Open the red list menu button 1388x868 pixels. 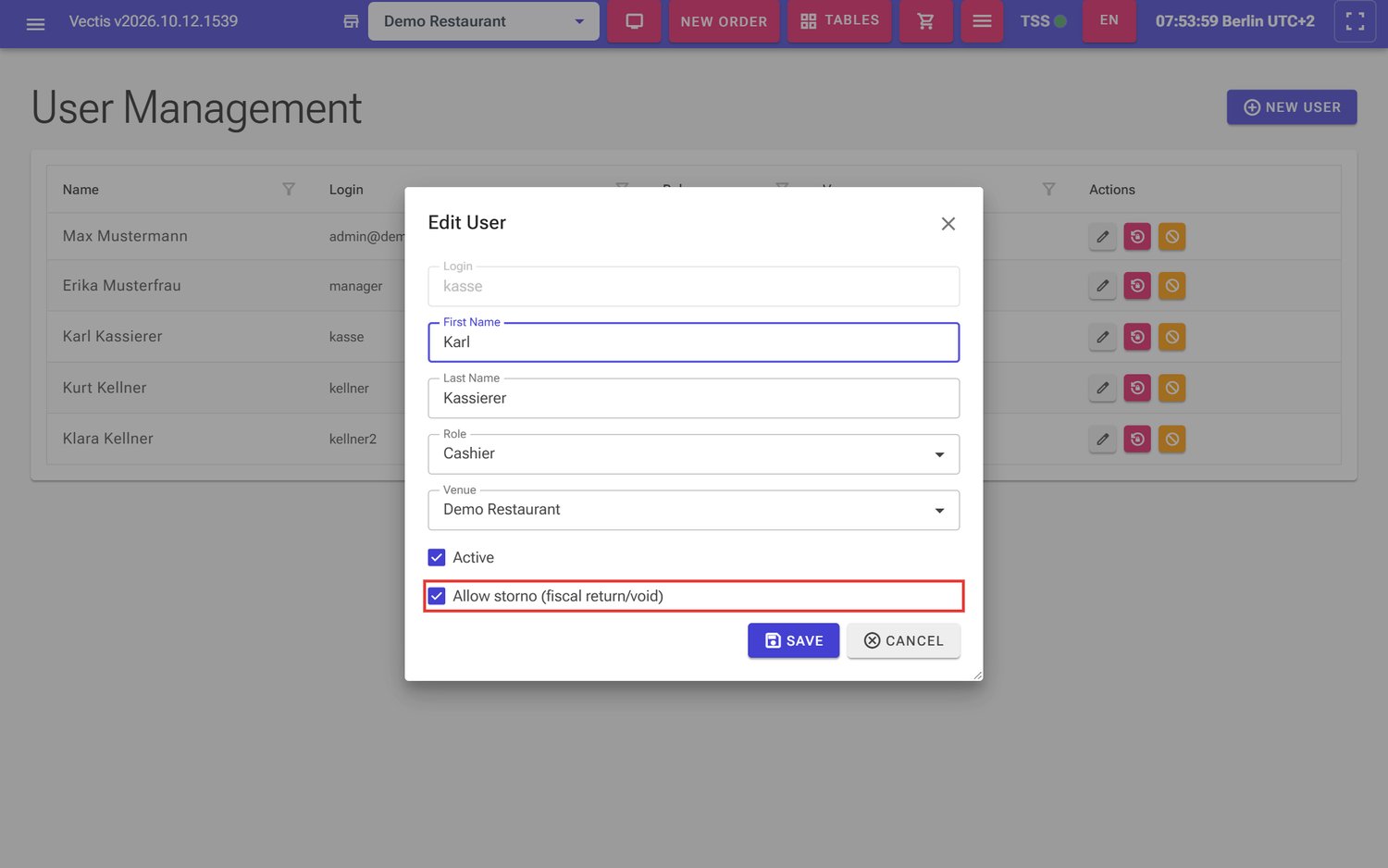coord(982,21)
